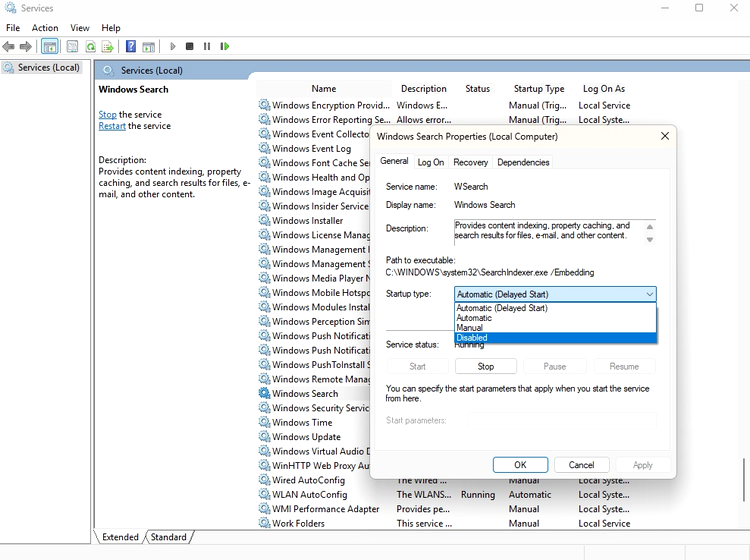Viewport: 750px width, 560px height.
Task: Click gear icon beside Windows Installer
Action: [x=264, y=220]
